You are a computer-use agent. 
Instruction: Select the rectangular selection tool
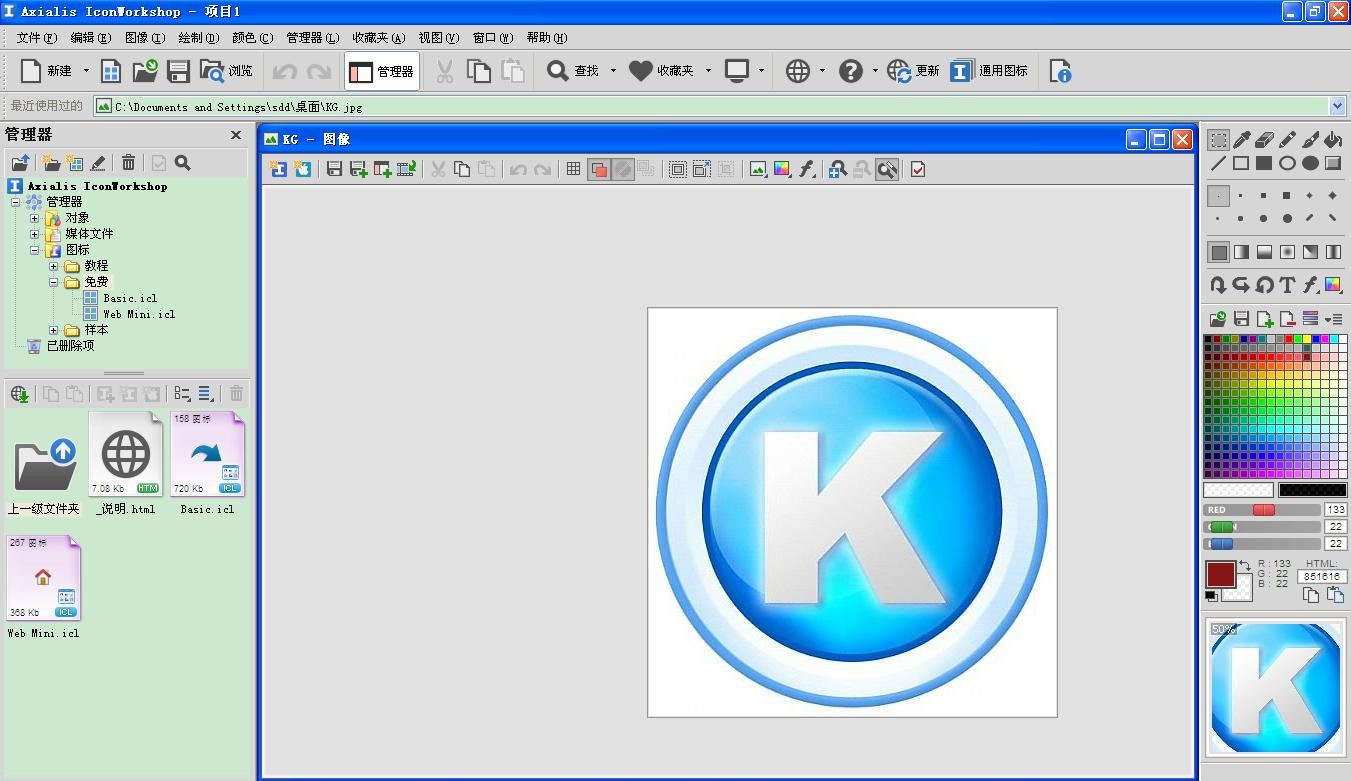click(x=1218, y=140)
